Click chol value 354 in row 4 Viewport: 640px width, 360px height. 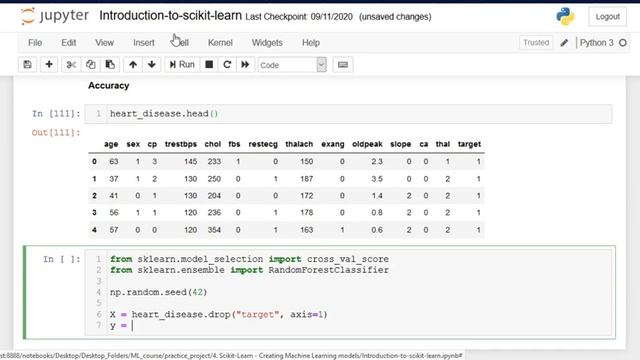pyautogui.click(x=214, y=230)
